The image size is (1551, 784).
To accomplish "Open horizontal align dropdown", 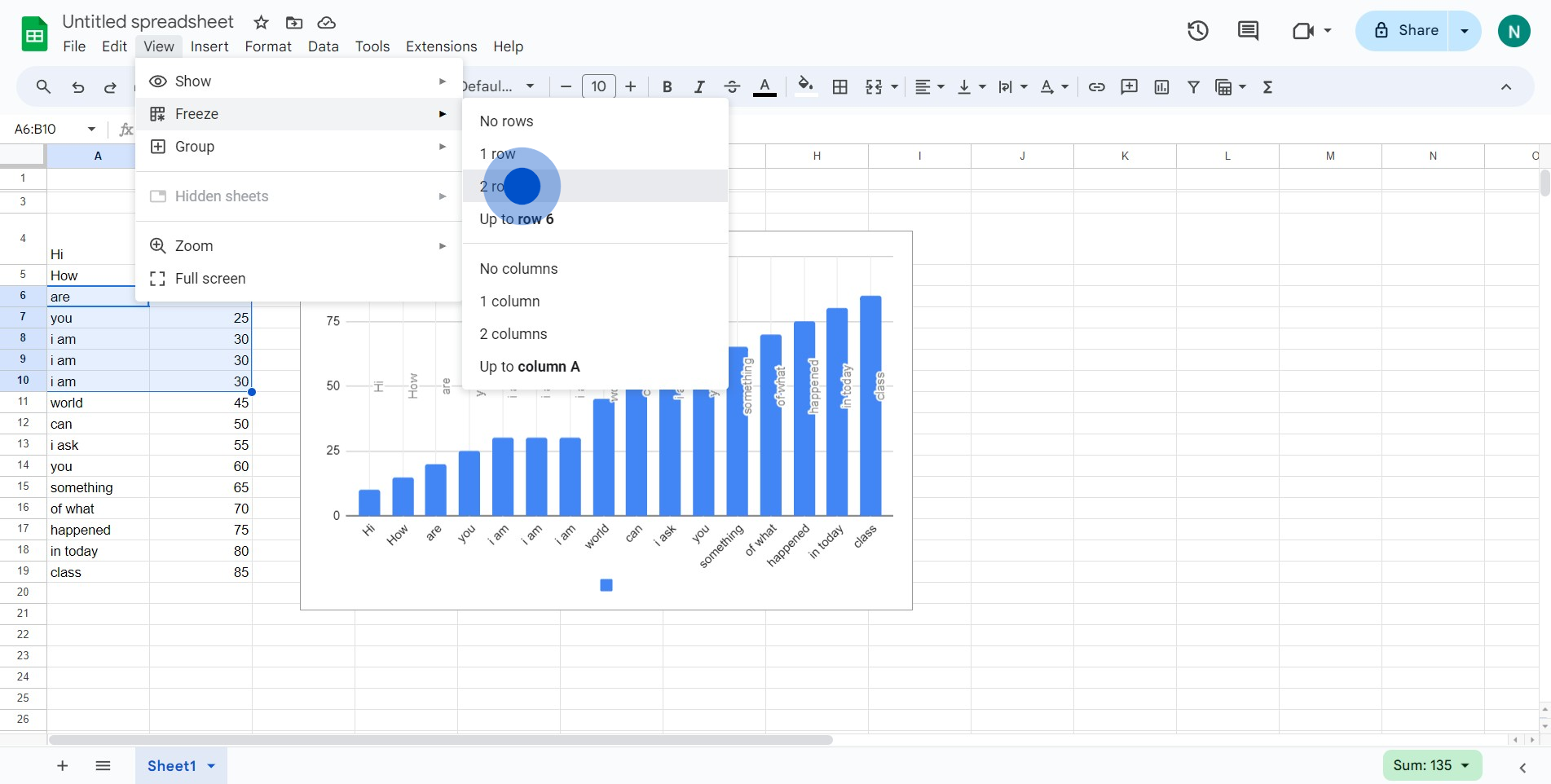I will [x=929, y=87].
